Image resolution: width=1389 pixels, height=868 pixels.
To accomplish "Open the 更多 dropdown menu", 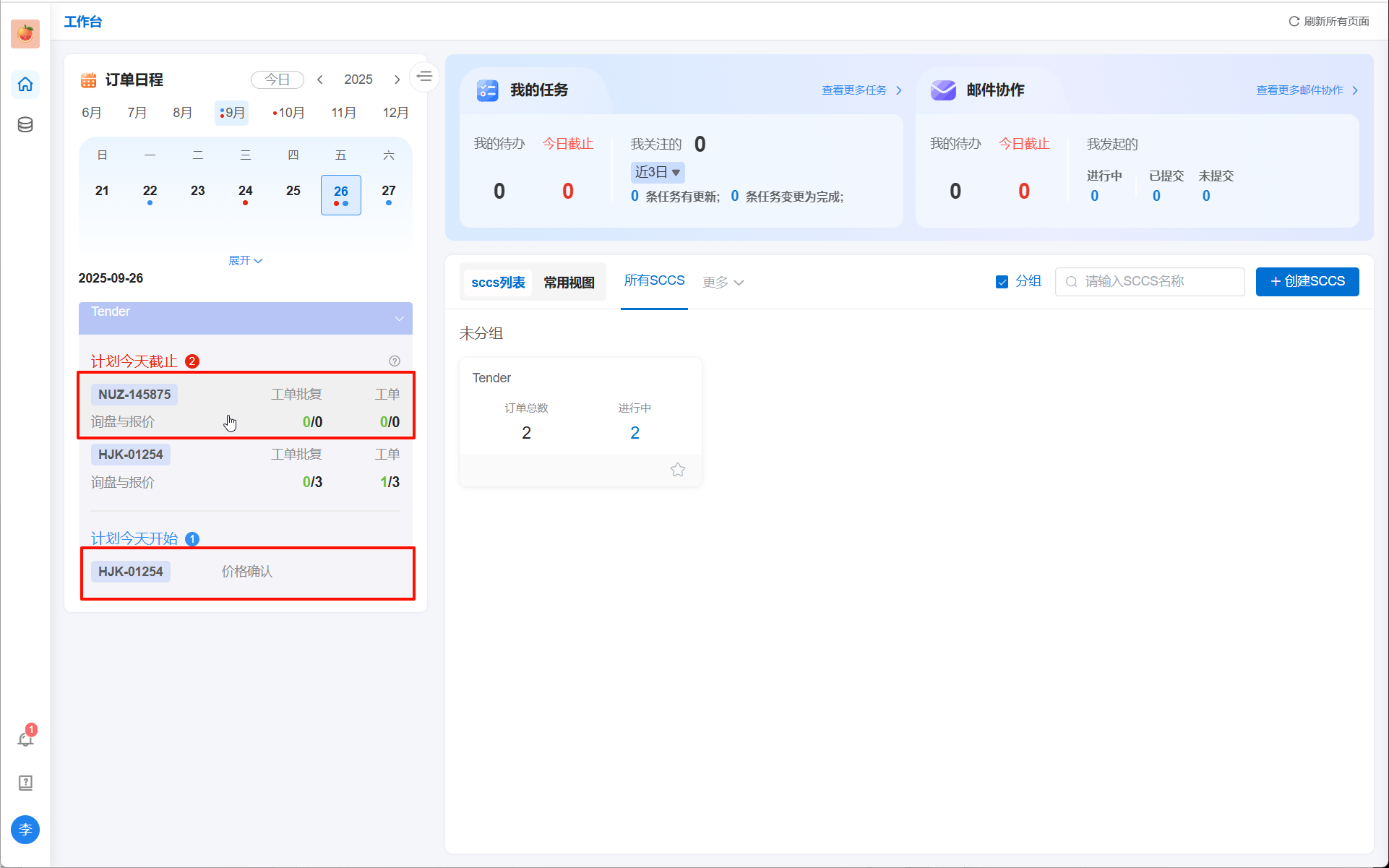I will click(x=723, y=282).
